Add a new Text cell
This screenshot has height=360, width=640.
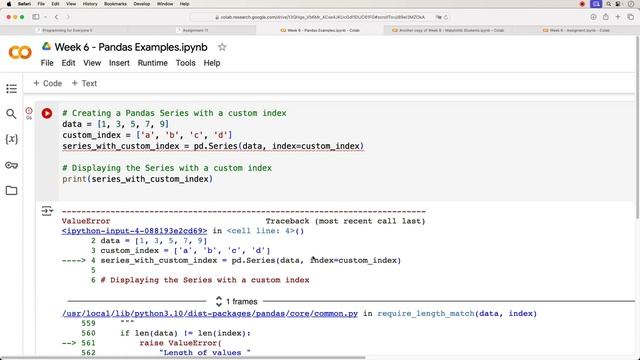(84, 83)
